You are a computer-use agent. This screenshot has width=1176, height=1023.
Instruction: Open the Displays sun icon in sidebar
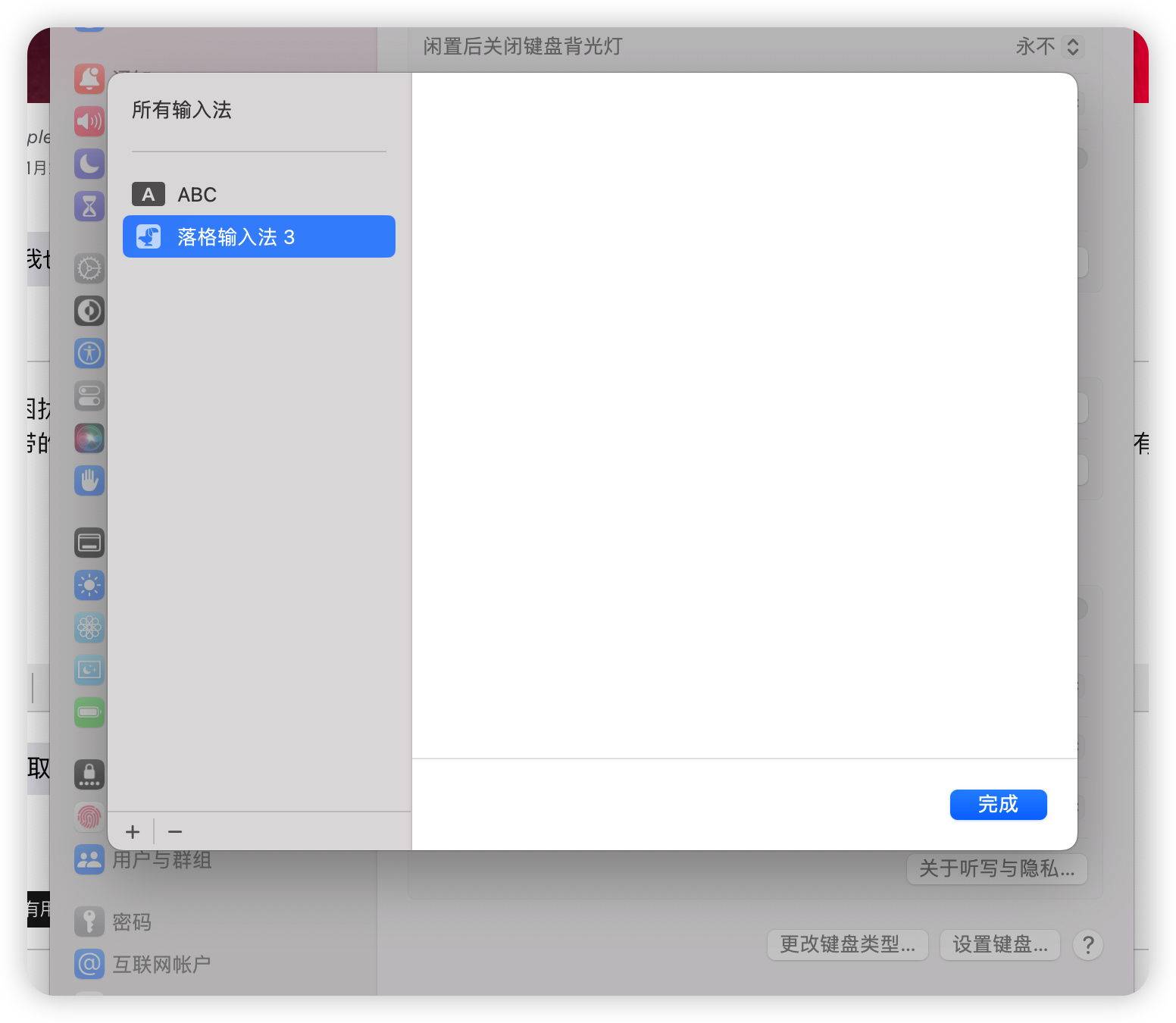coord(89,585)
